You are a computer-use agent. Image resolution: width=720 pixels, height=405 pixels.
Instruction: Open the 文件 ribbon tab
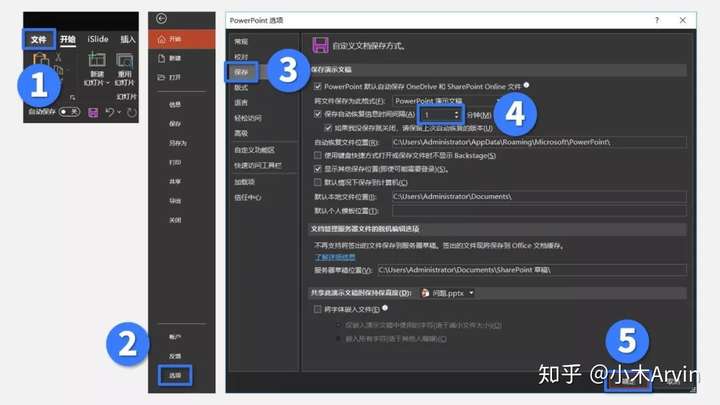click(x=39, y=39)
